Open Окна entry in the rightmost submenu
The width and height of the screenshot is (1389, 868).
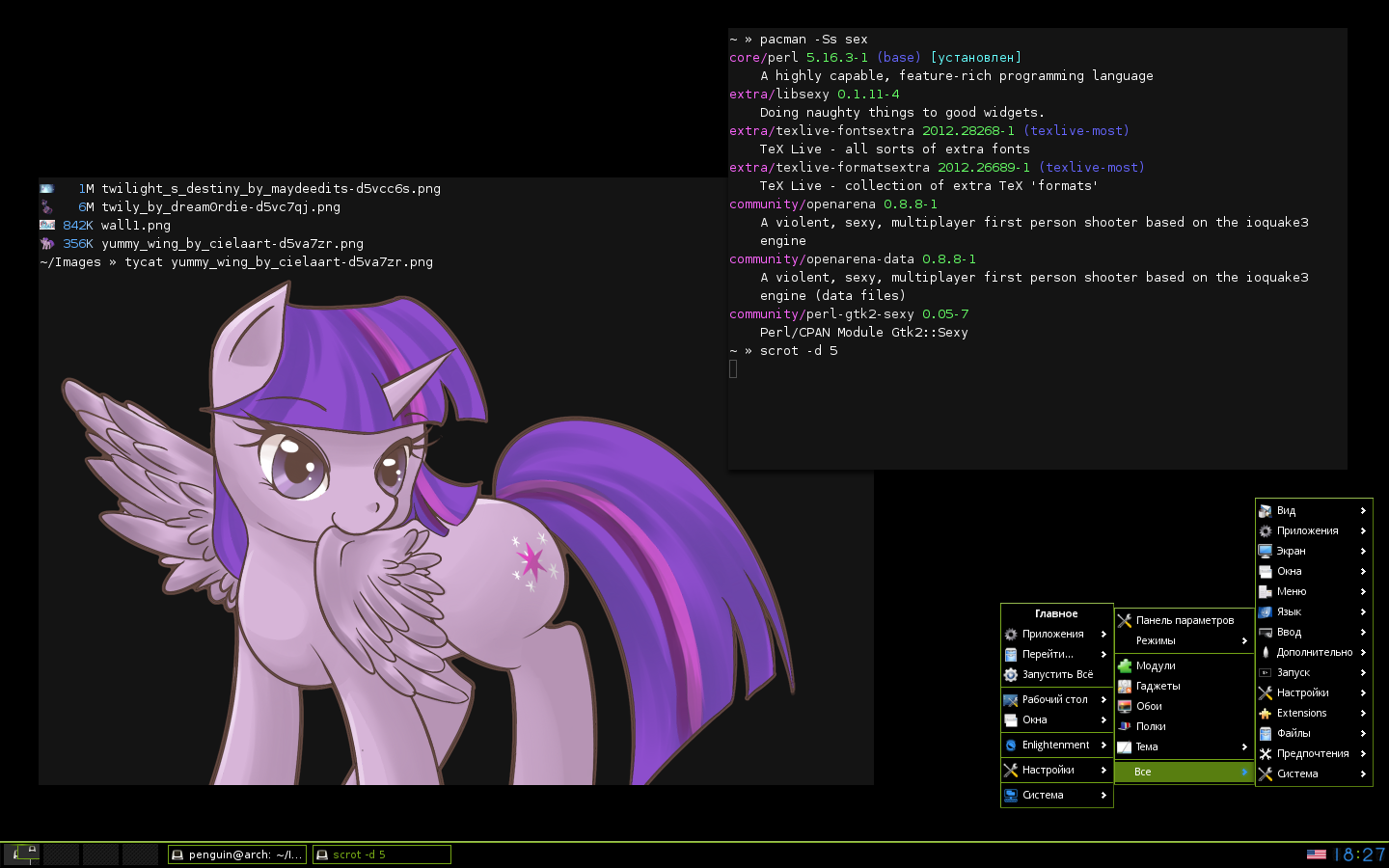(1314, 571)
